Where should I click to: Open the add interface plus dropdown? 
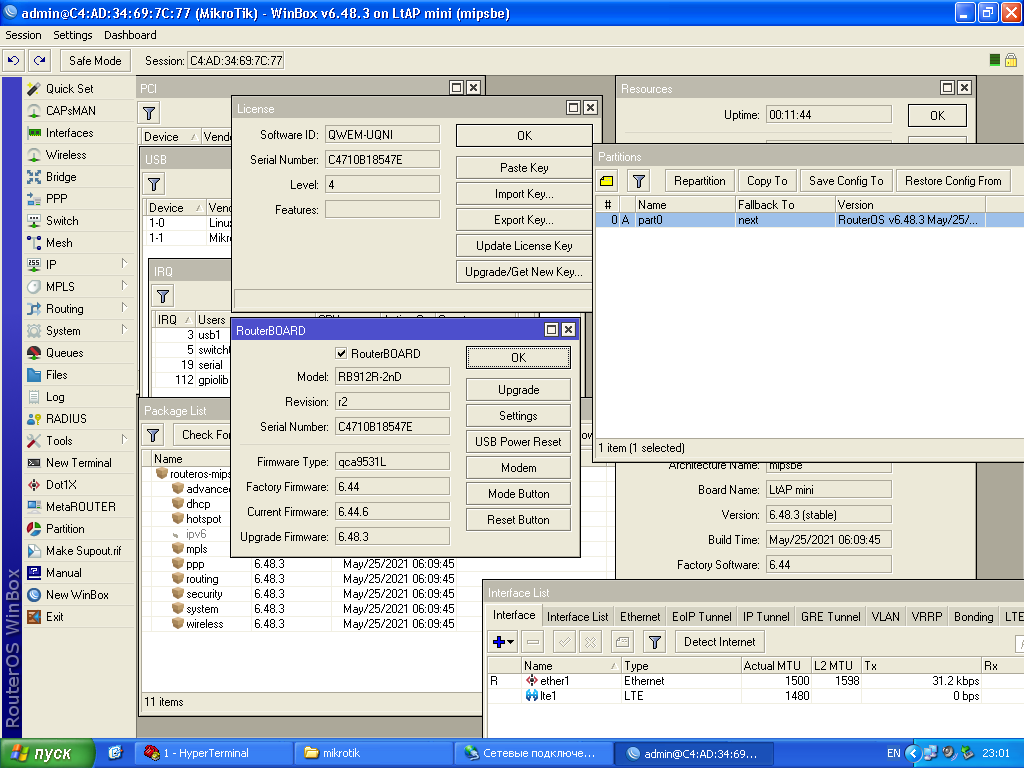(502, 642)
